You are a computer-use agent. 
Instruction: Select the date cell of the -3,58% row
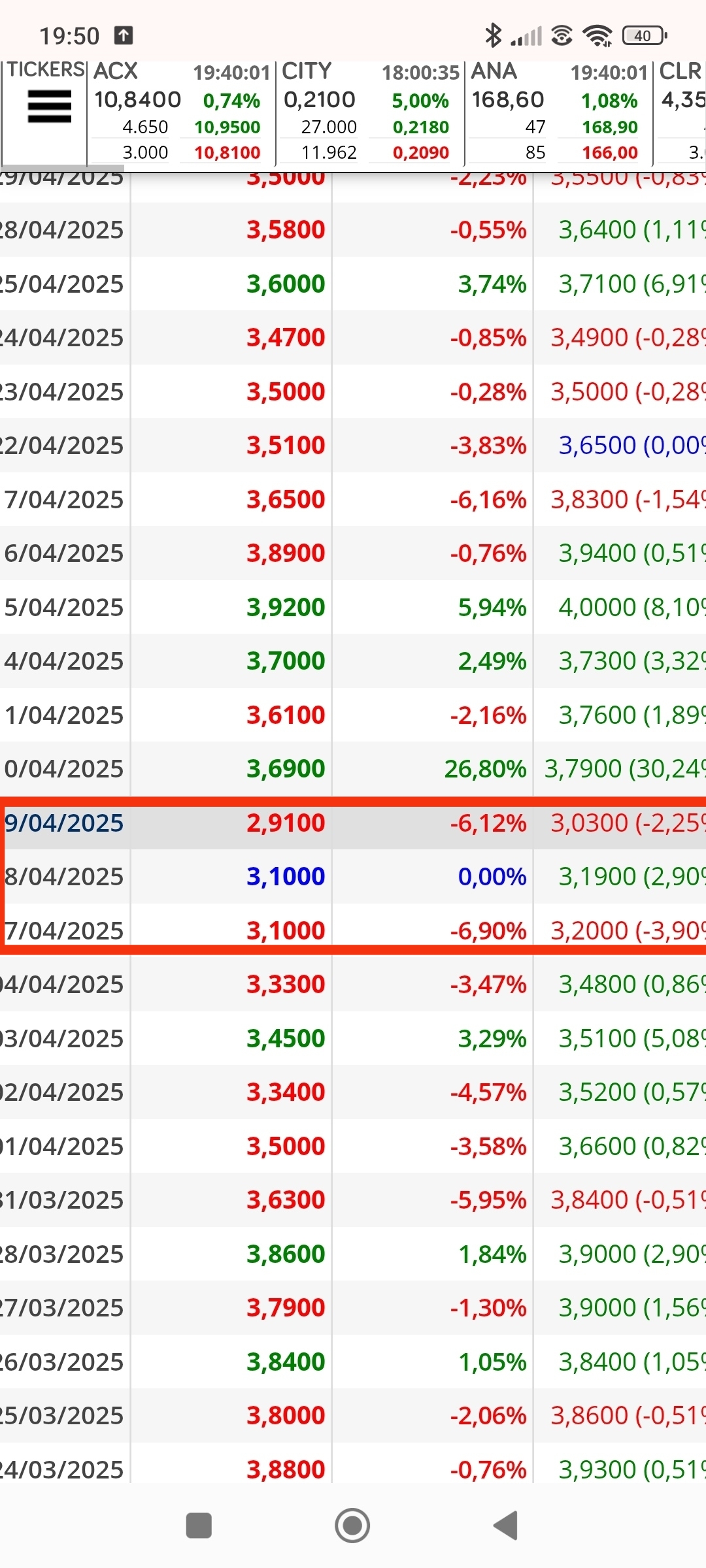tap(65, 1146)
